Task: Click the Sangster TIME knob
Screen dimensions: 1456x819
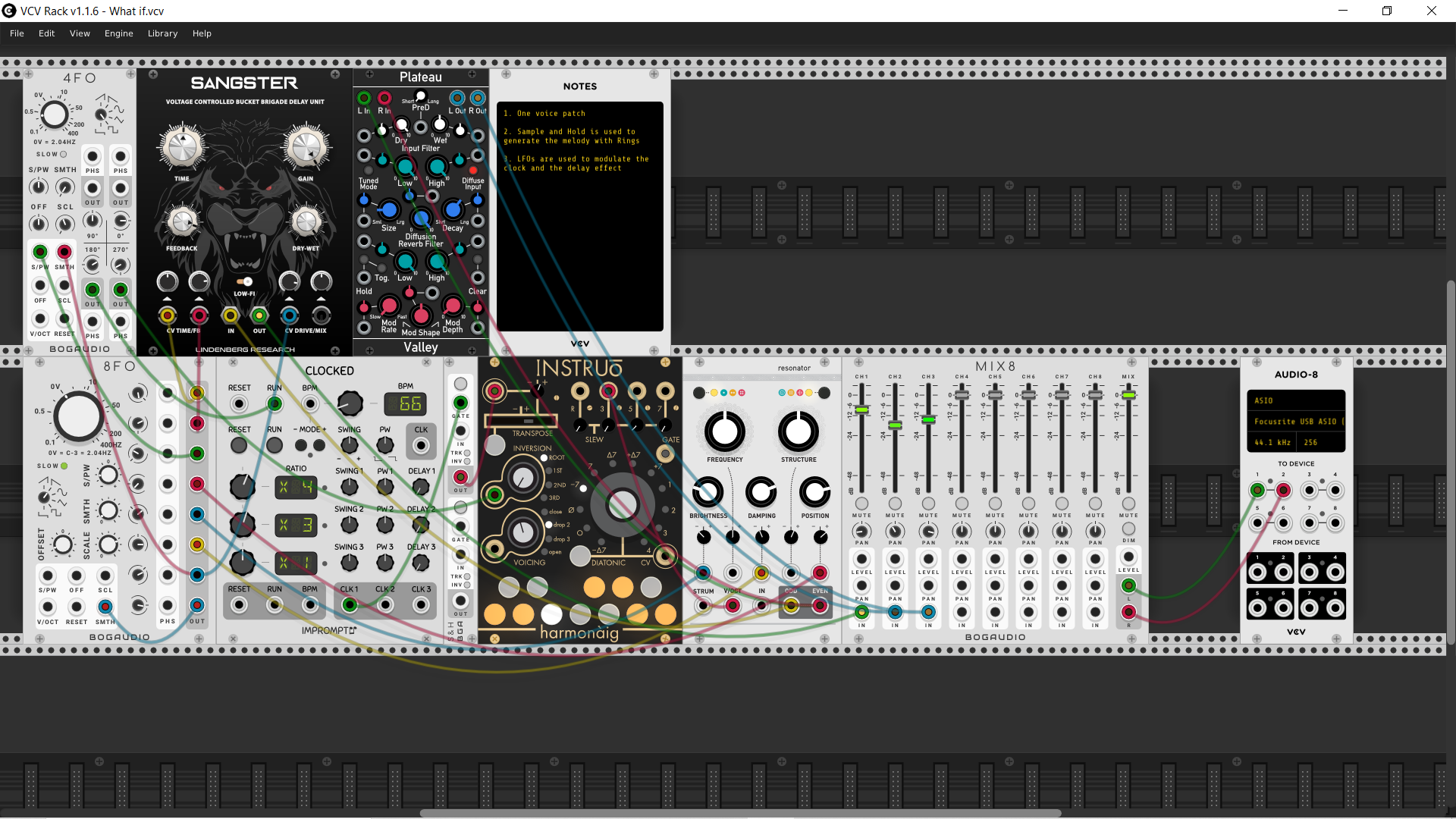Action: [181, 148]
